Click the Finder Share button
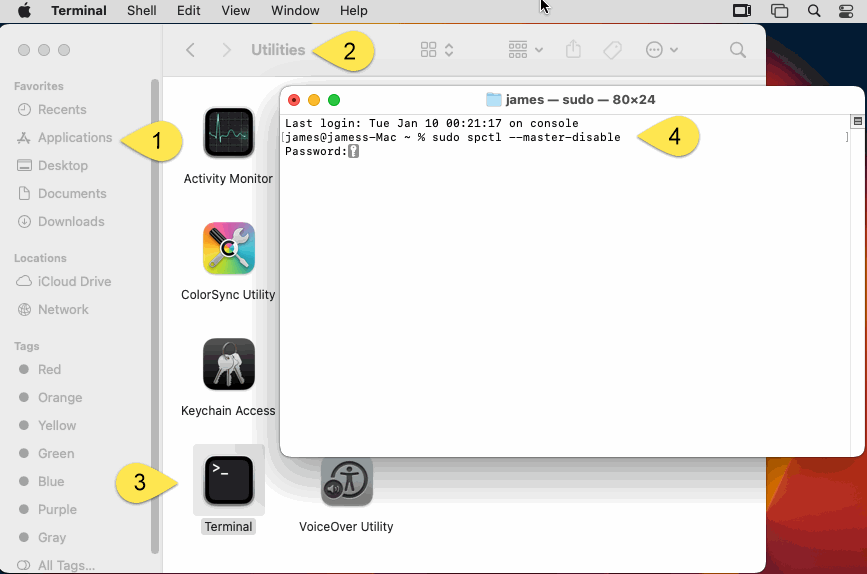This screenshot has width=867, height=574. [x=573, y=49]
